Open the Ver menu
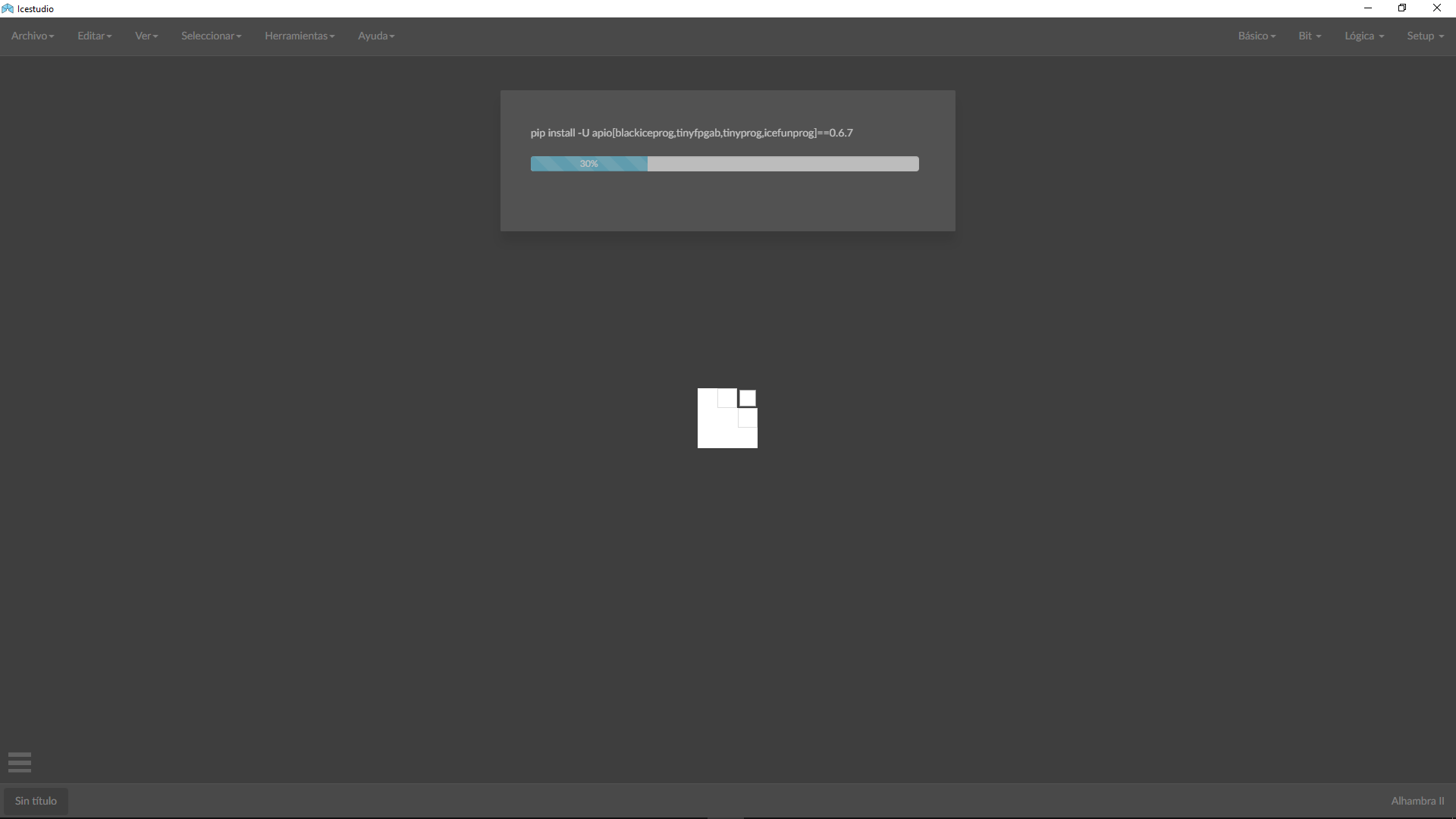This screenshot has width=1456, height=819. point(146,36)
